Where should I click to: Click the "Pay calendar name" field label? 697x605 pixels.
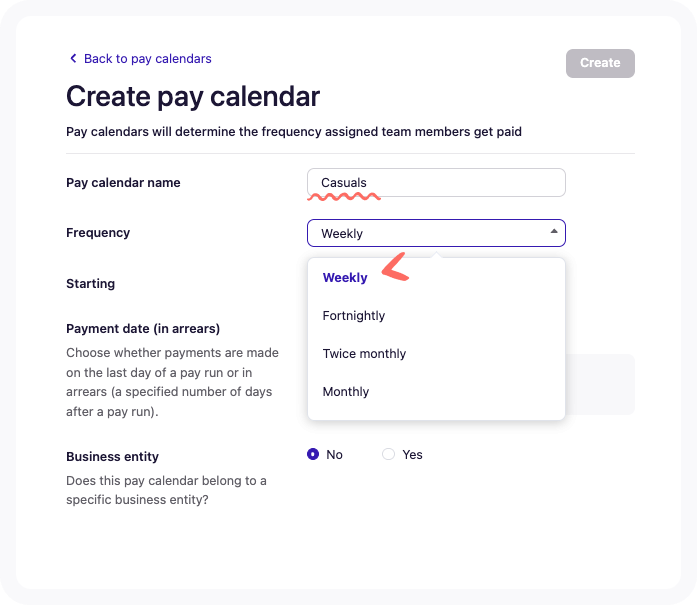(123, 183)
